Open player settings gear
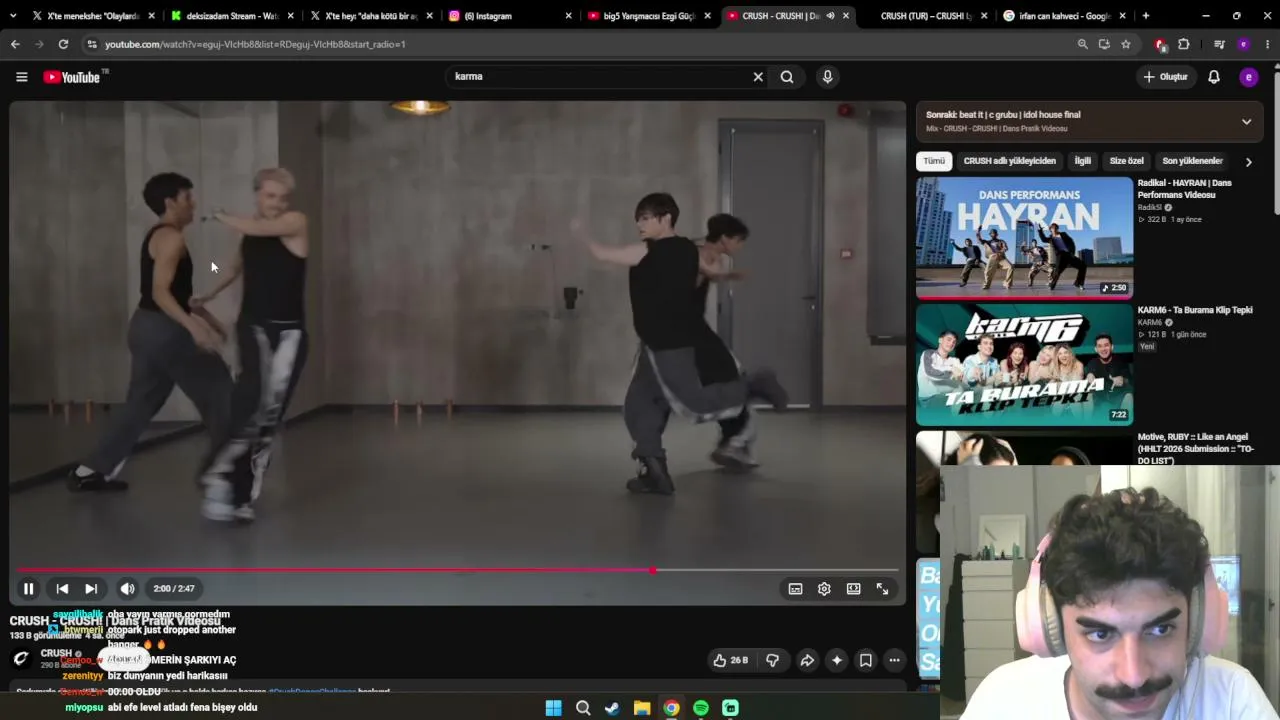Screen dimensions: 1280x720 pyautogui.click(x=824, y=589)
